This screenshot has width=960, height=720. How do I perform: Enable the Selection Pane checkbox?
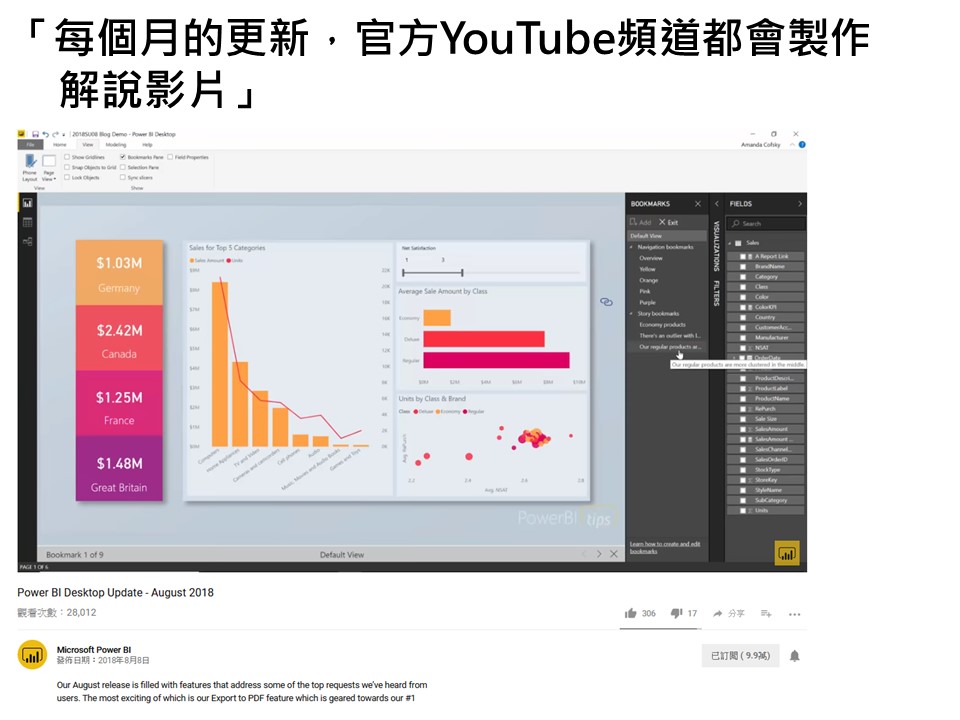click(x=123, y=167)
